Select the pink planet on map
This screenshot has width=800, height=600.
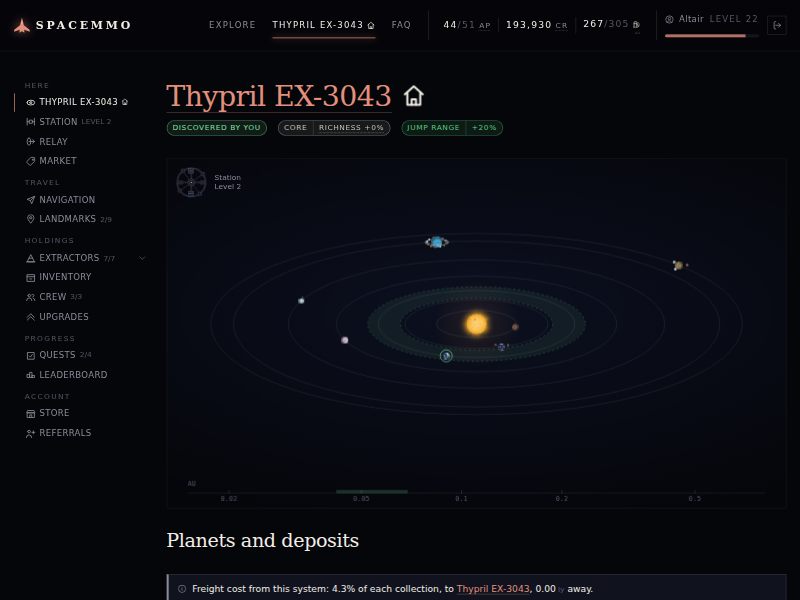pyautogui.click(x=345, y=340)
